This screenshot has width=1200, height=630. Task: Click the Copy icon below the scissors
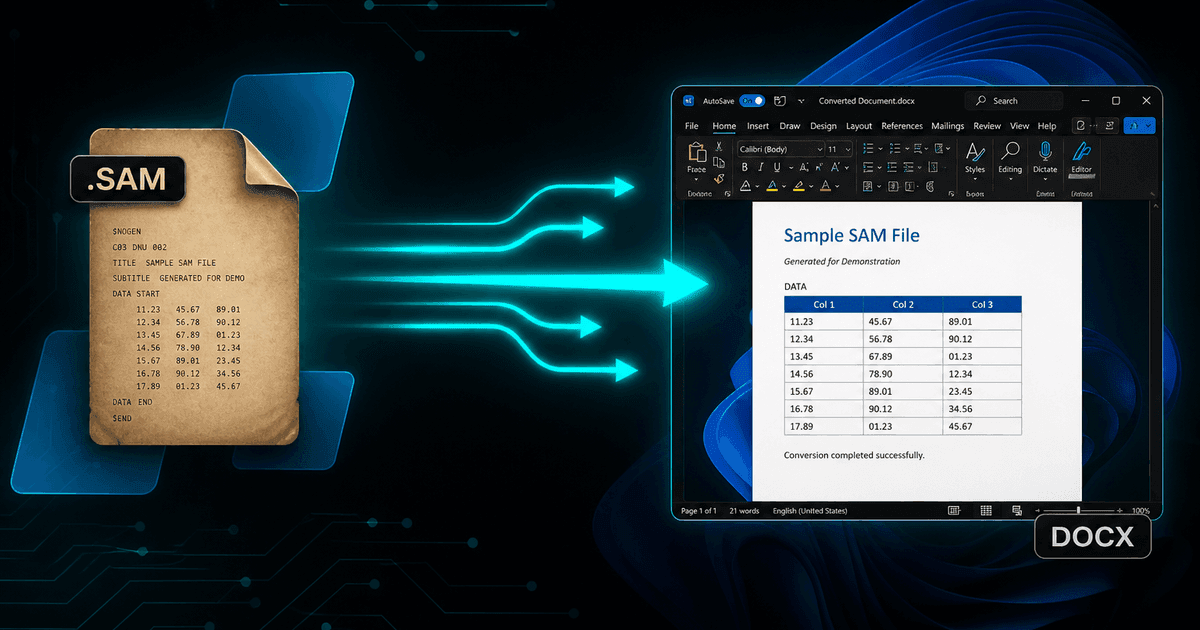pyautogui.click(x=719, y=163)
